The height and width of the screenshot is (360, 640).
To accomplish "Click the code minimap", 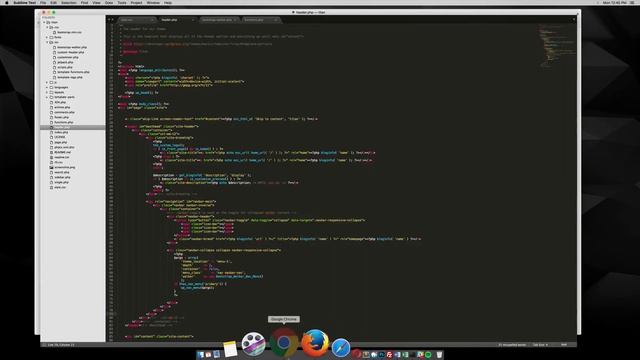I will coord(557,46).
